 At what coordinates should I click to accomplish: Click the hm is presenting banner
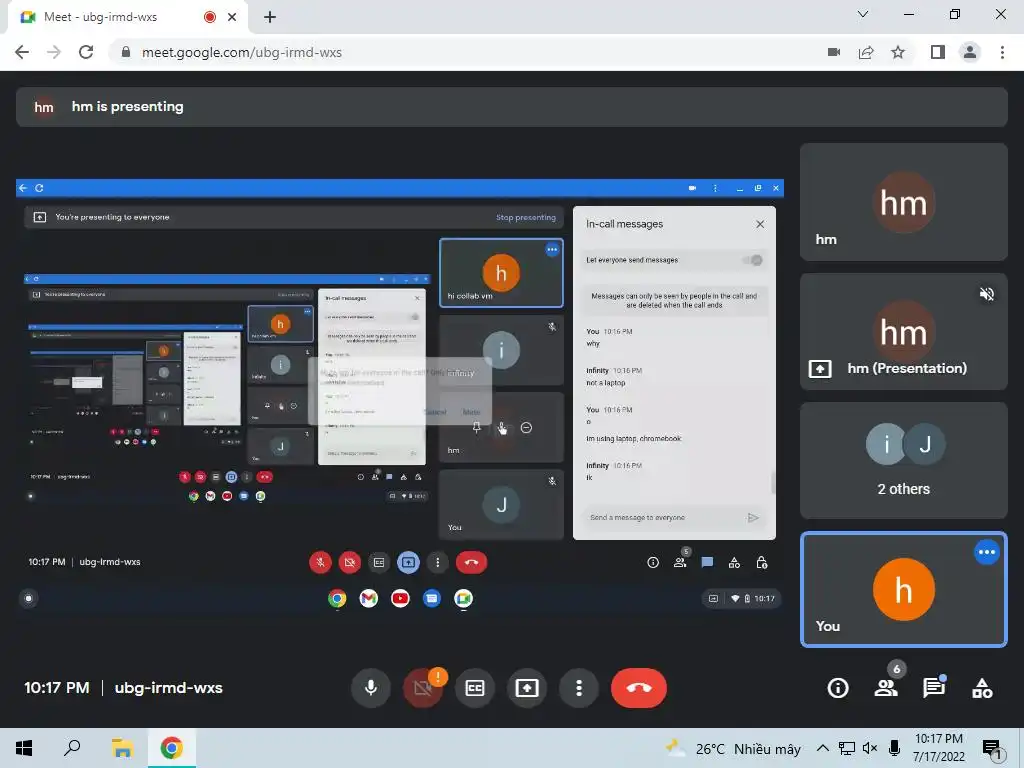[x=511, y=107]
